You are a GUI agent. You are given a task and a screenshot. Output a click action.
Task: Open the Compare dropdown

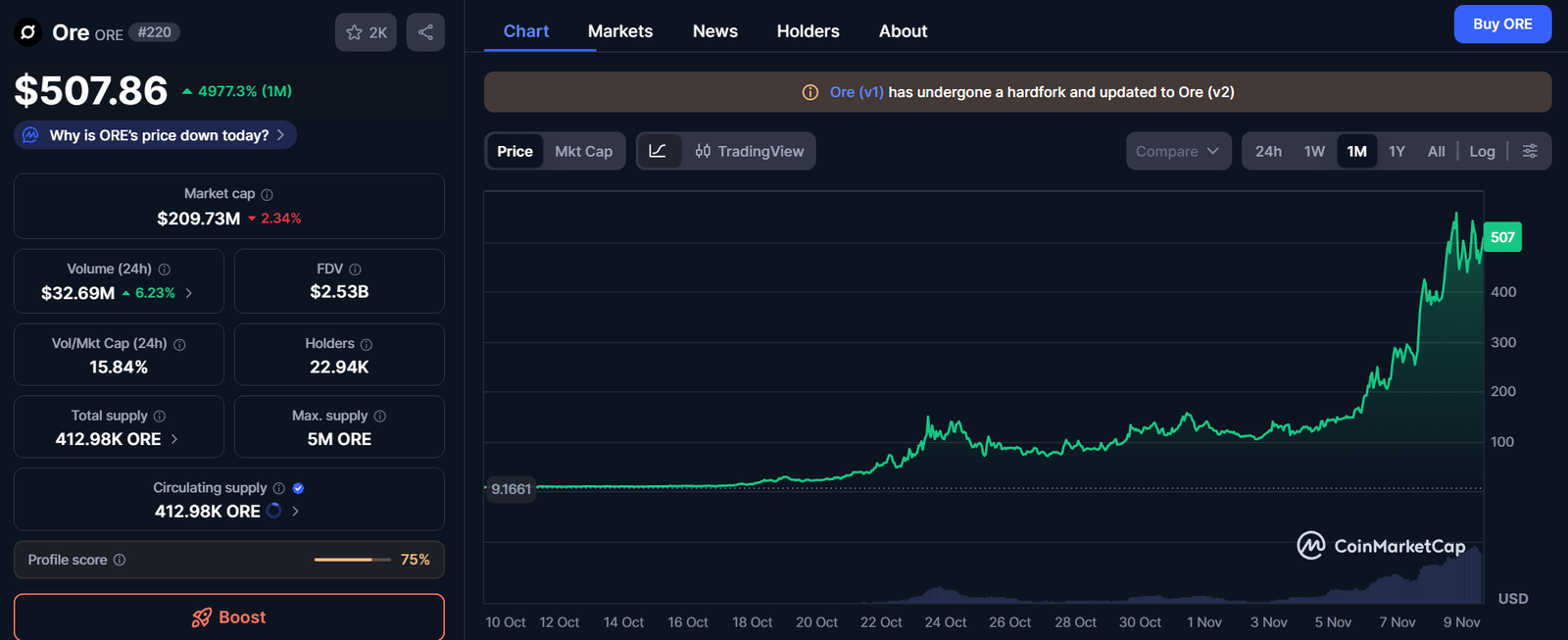[x=1178, y=151]
